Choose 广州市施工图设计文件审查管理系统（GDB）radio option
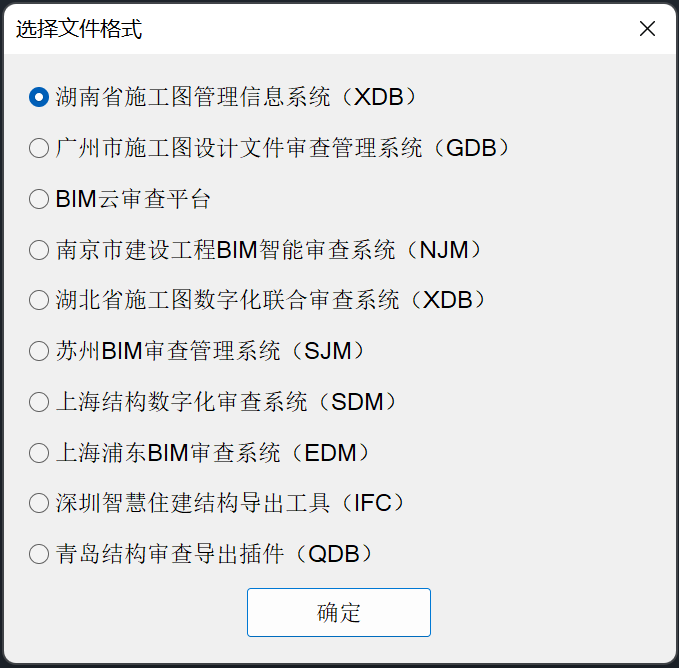Viewport: 679px width, 668px height. (x=39, y=148)
